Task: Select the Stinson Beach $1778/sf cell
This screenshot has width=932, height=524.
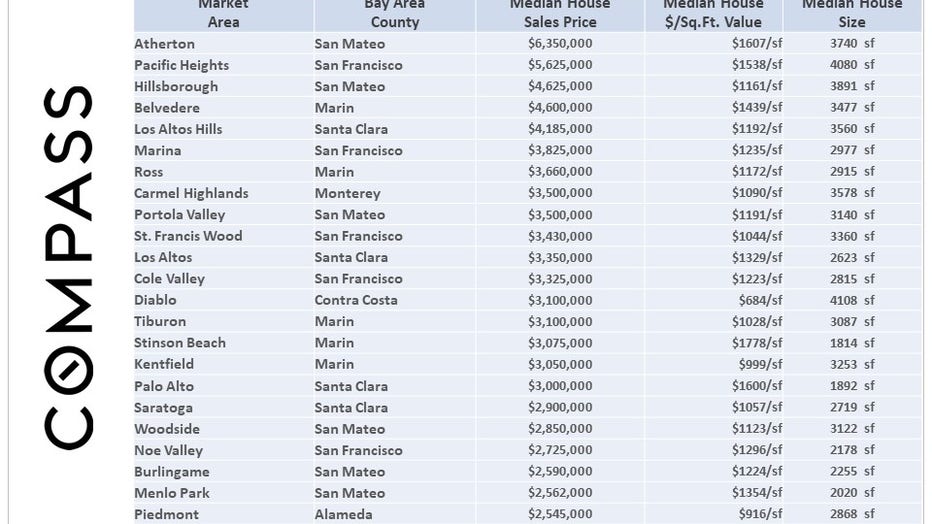Action: 757,343
